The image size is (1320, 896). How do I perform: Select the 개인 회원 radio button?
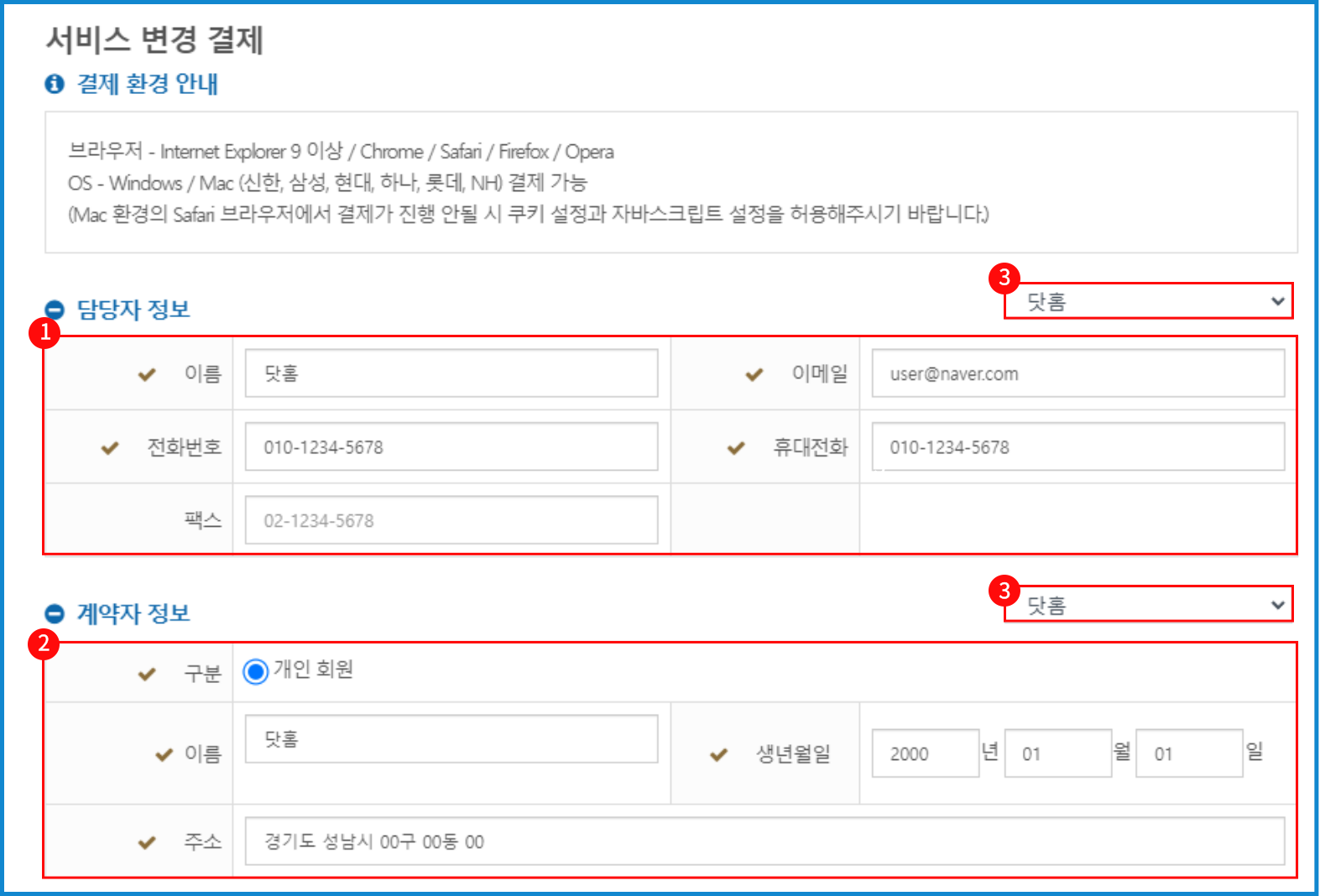(255, 671)
